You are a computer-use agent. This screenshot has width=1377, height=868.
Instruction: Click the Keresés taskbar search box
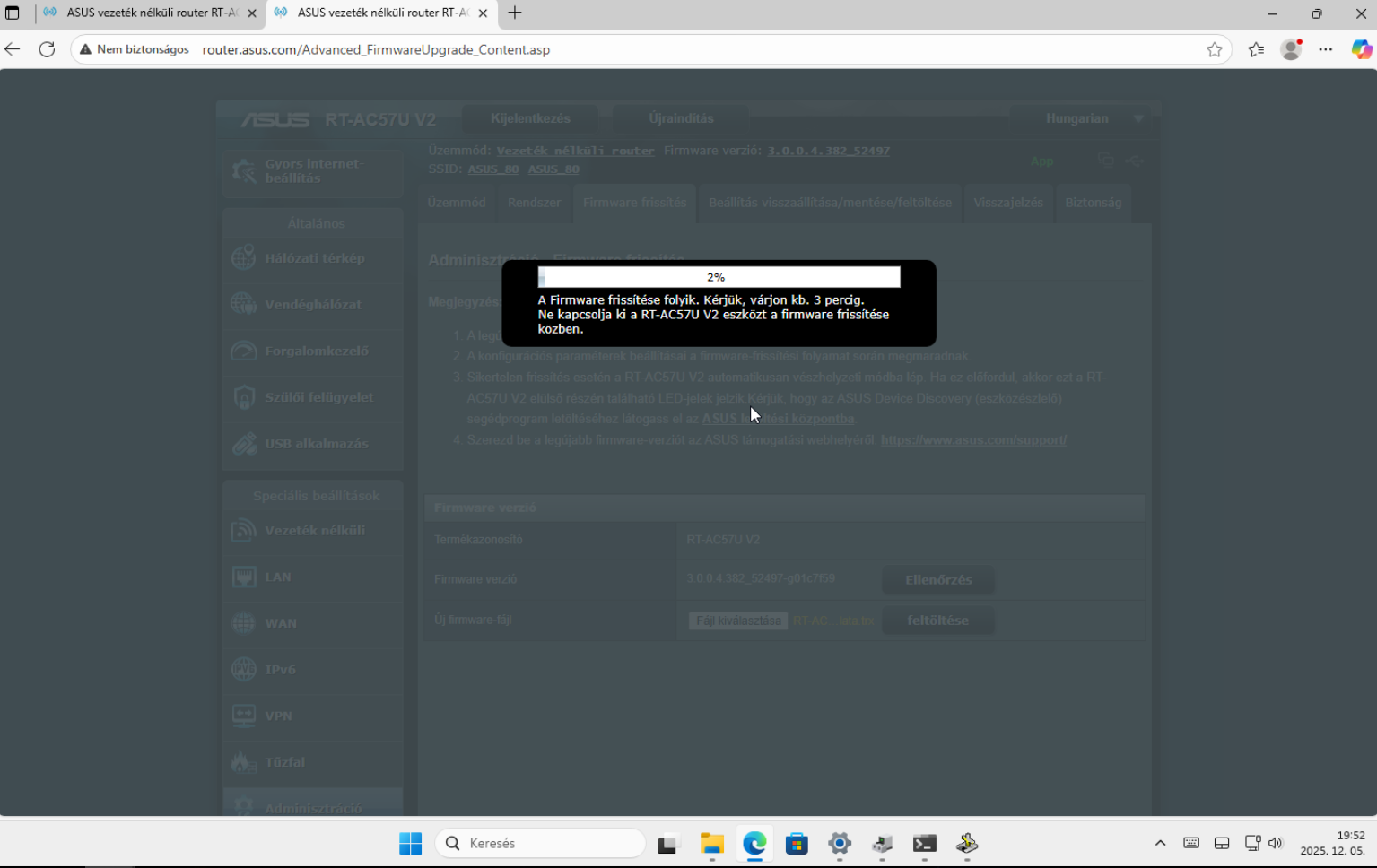coord(540,843)
